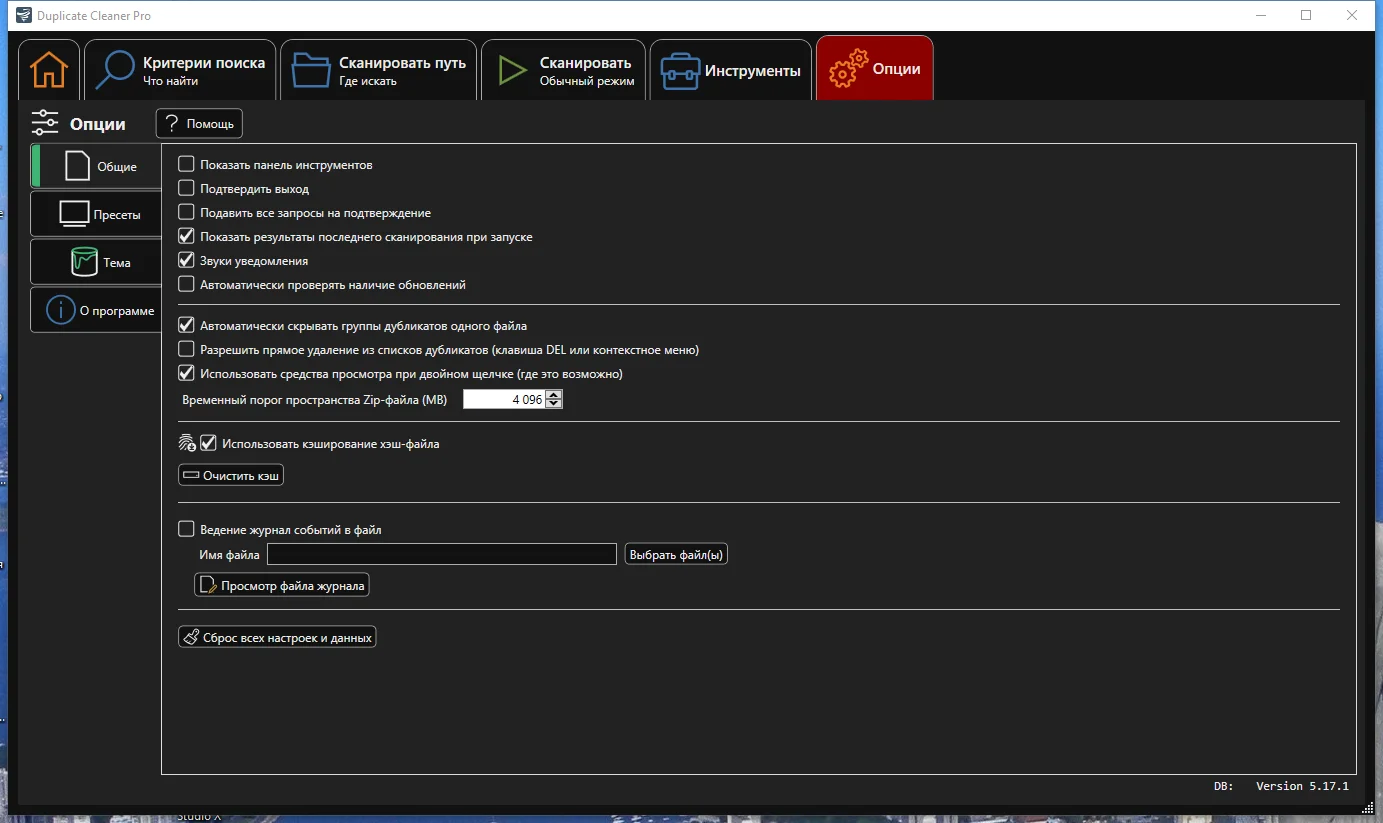Image resolution: width=1383 pixels, height=823 pixels.
Task: Maximize the Duplicate Cleaner Pro window
Action: click(x=1306, y=15)
